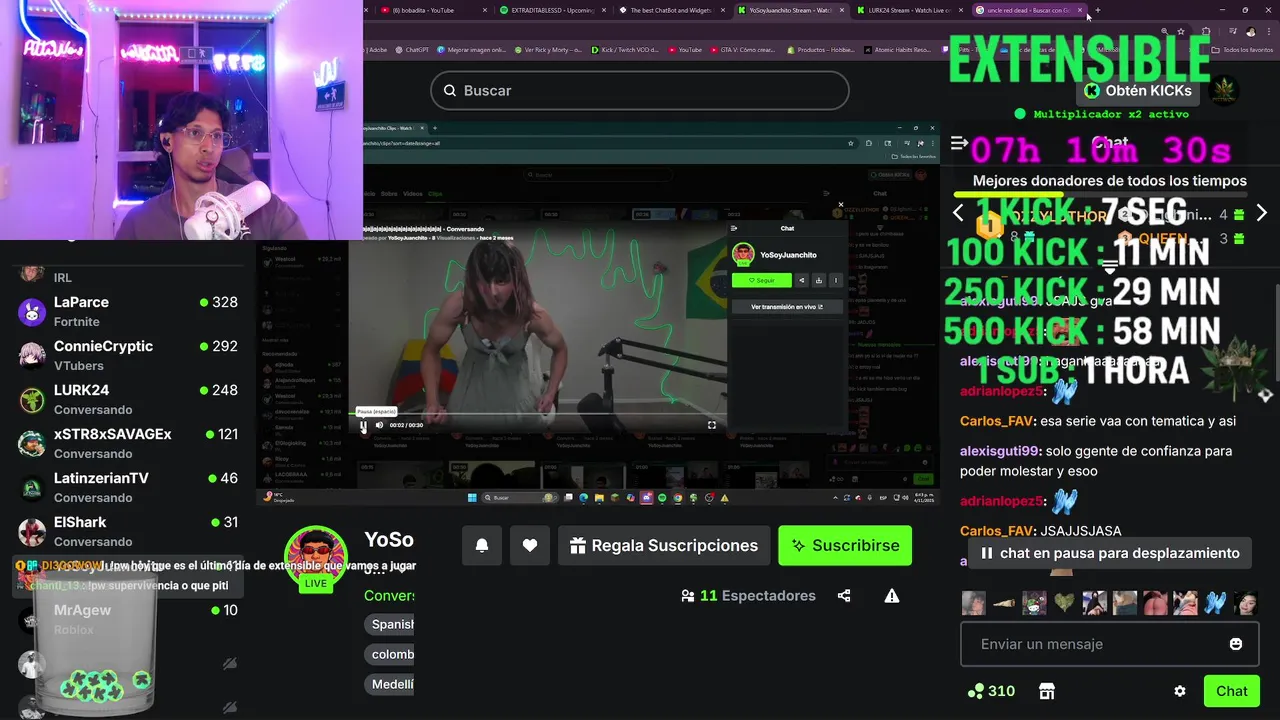Open the YouTube bookmark
1280x720 pixels.
click(685, 49)
